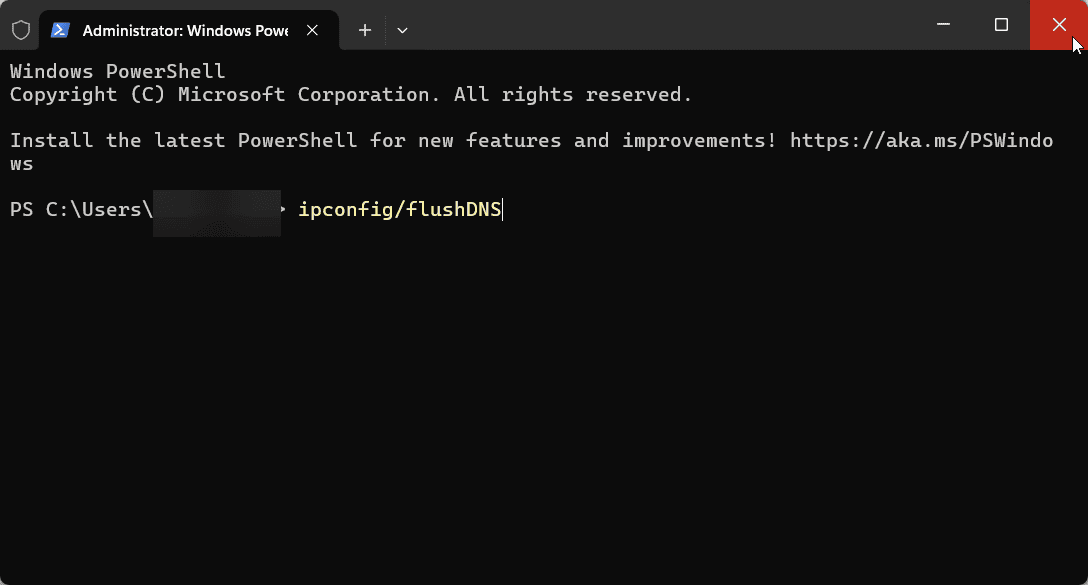Close the Terminal window
Screen dimensions: 1088x585
coord(1059,24)
